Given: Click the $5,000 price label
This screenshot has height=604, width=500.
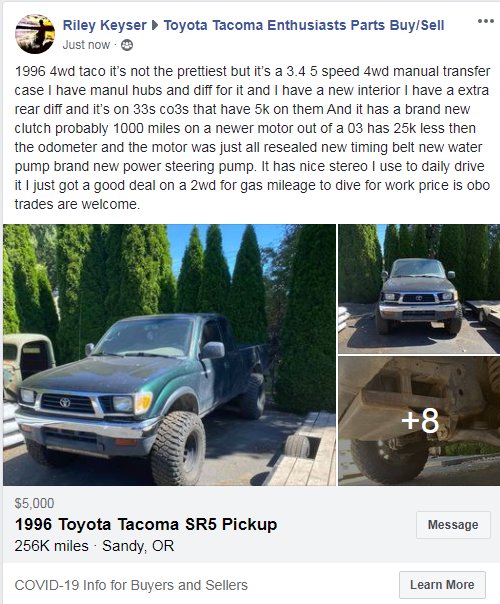Looking at the screenshot, I should (x=34, y=503).
